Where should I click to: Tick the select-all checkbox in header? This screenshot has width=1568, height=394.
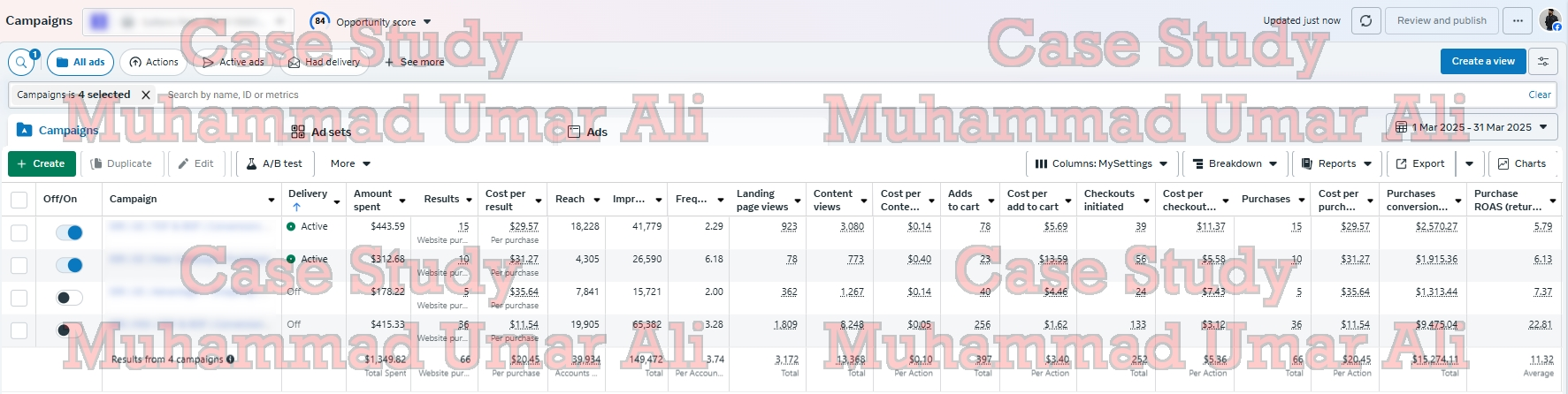point(19,200)
